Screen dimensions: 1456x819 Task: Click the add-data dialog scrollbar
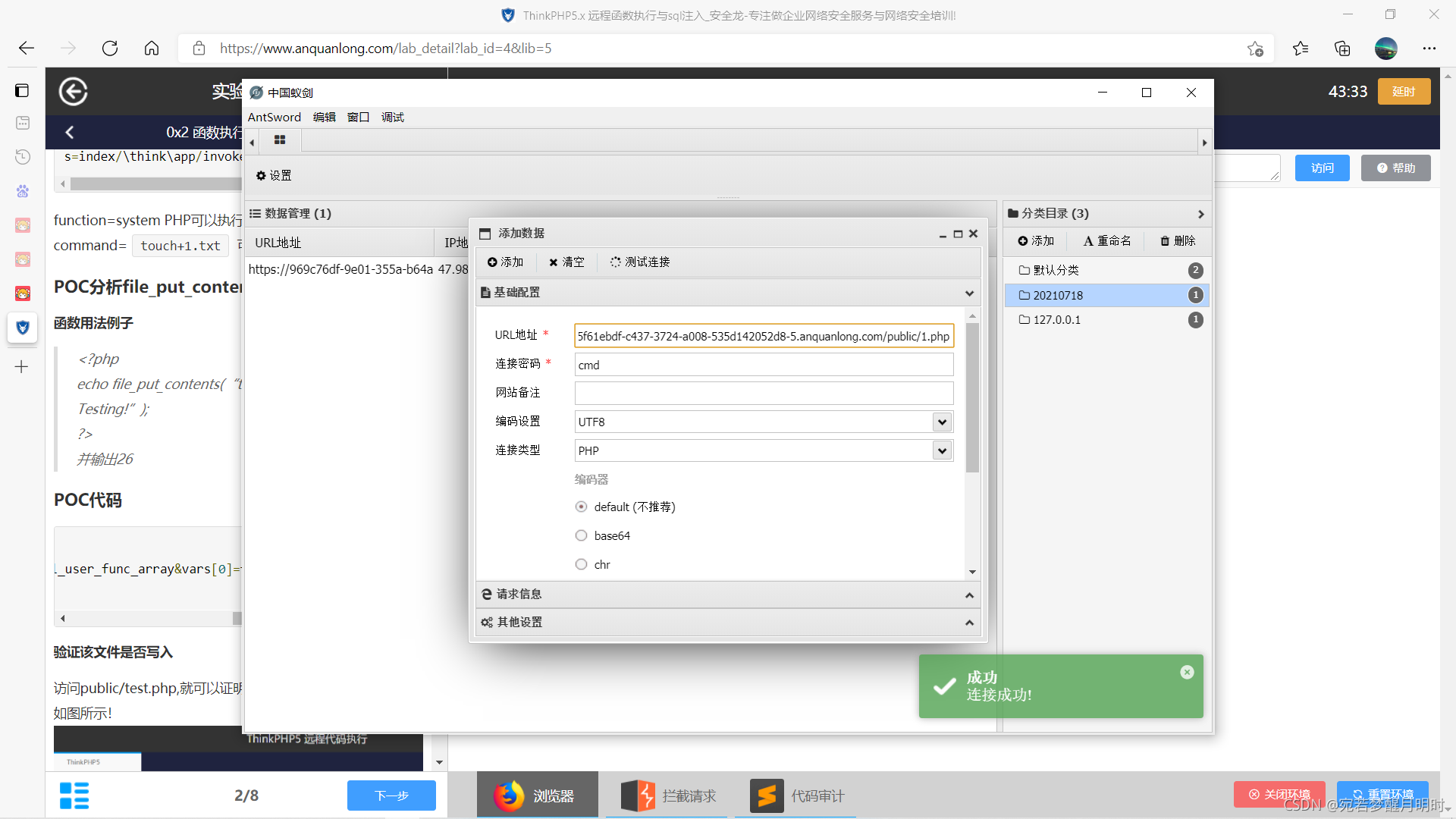click(x=972, y=398)
